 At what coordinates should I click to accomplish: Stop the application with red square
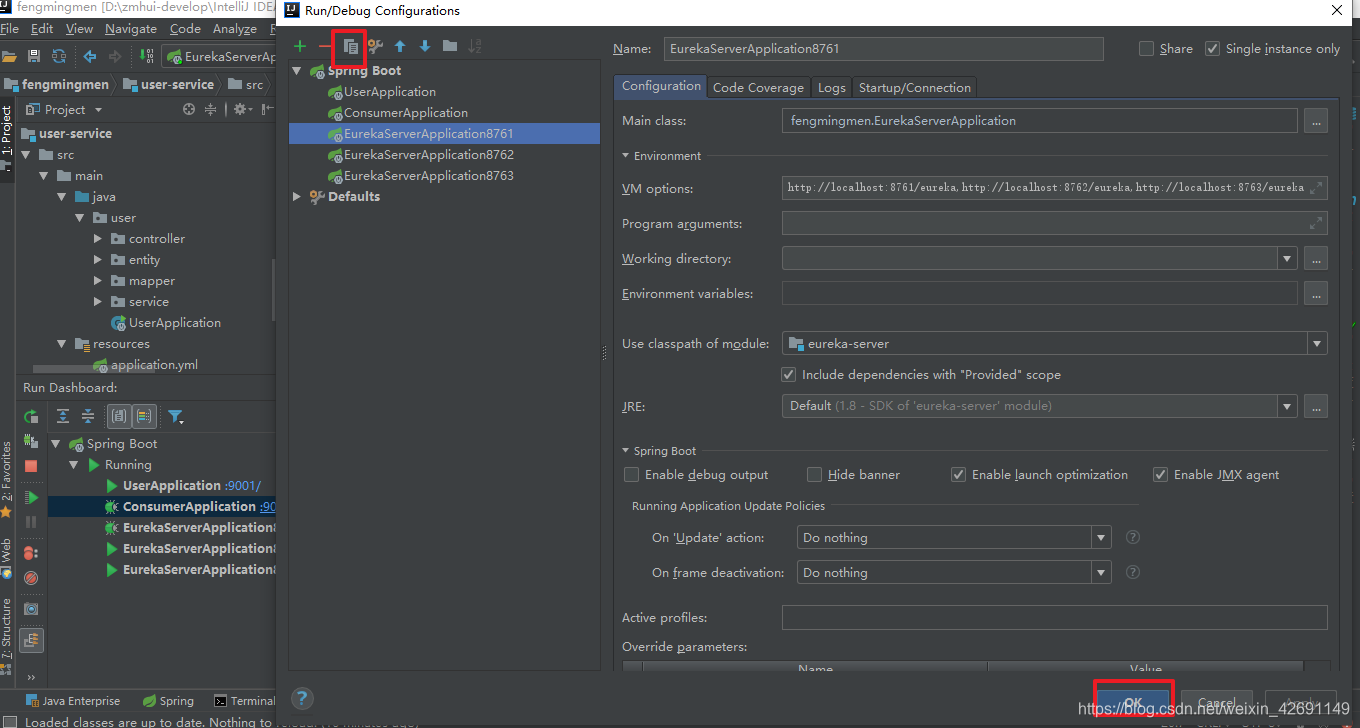(31, 466)
